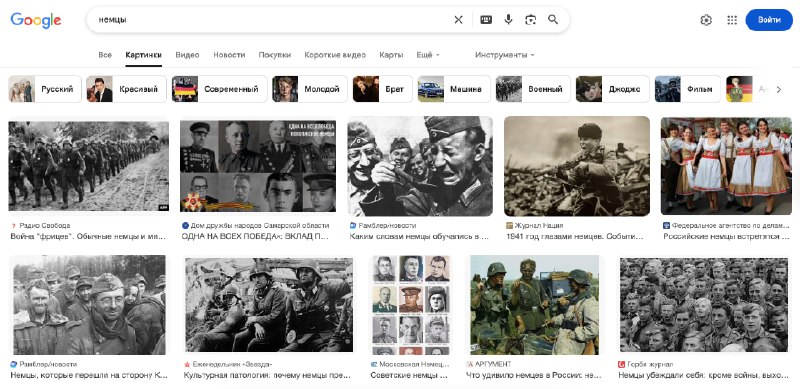The width and height of the screenshot is (800, 389).
Task: Open image above Немцы, которые перешли на сторону
Action: [88, 305]
